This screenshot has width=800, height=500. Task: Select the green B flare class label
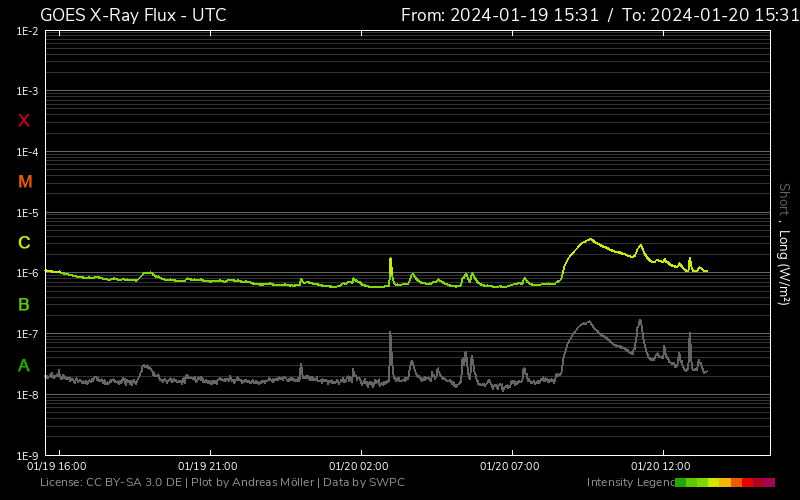coord(24,304)
